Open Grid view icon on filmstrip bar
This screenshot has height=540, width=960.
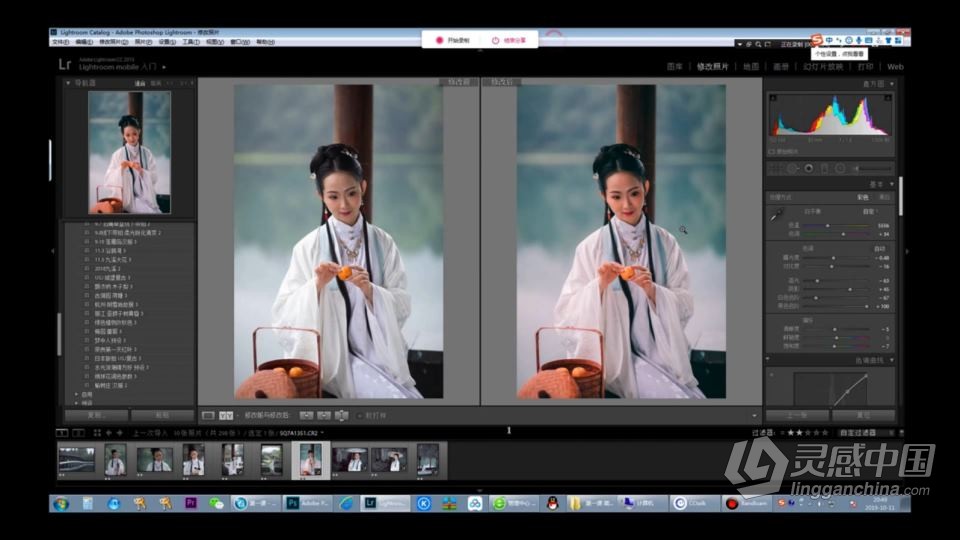pyautogui.click(x=97, y=433)
